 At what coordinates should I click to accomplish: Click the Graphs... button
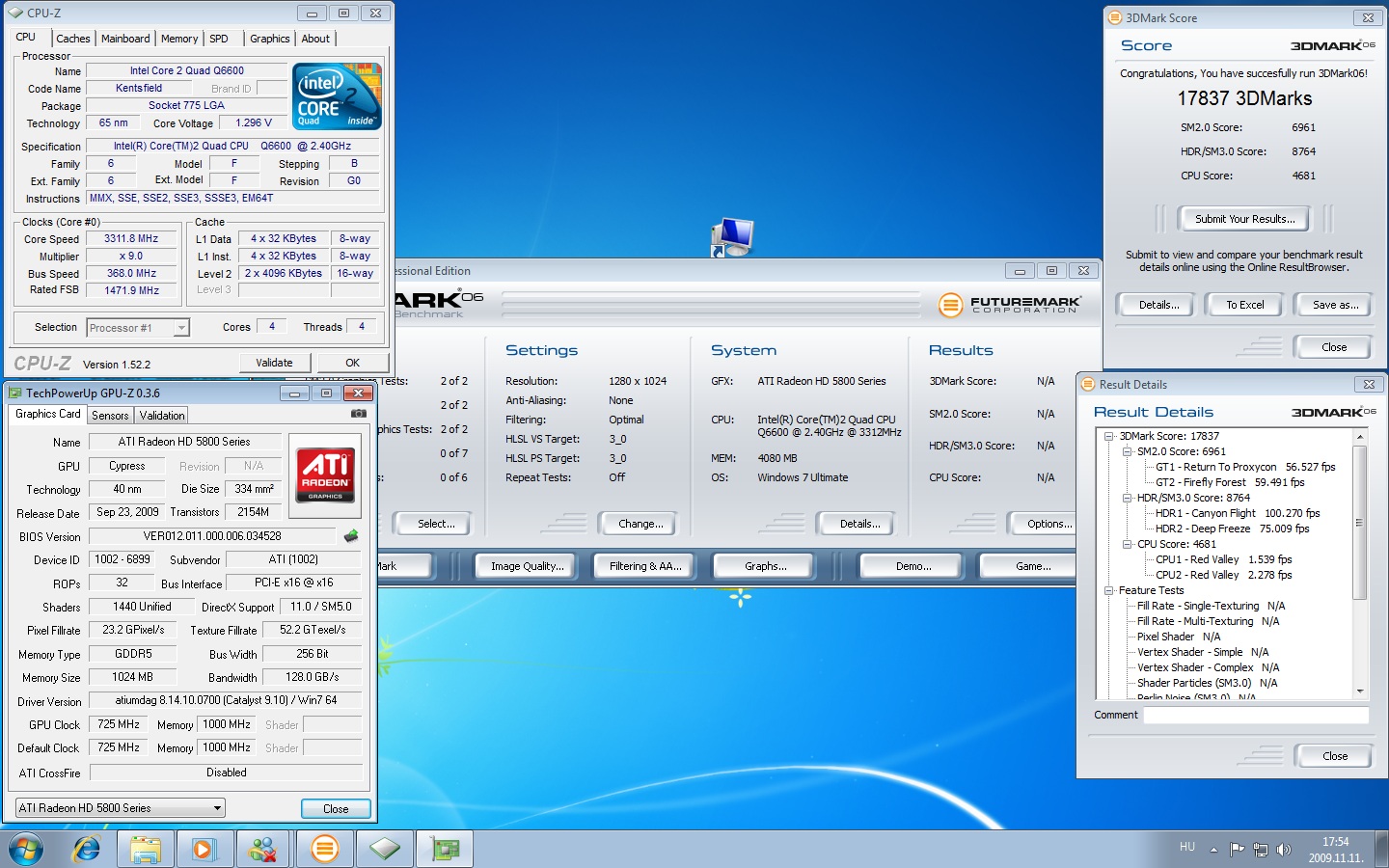766,566
